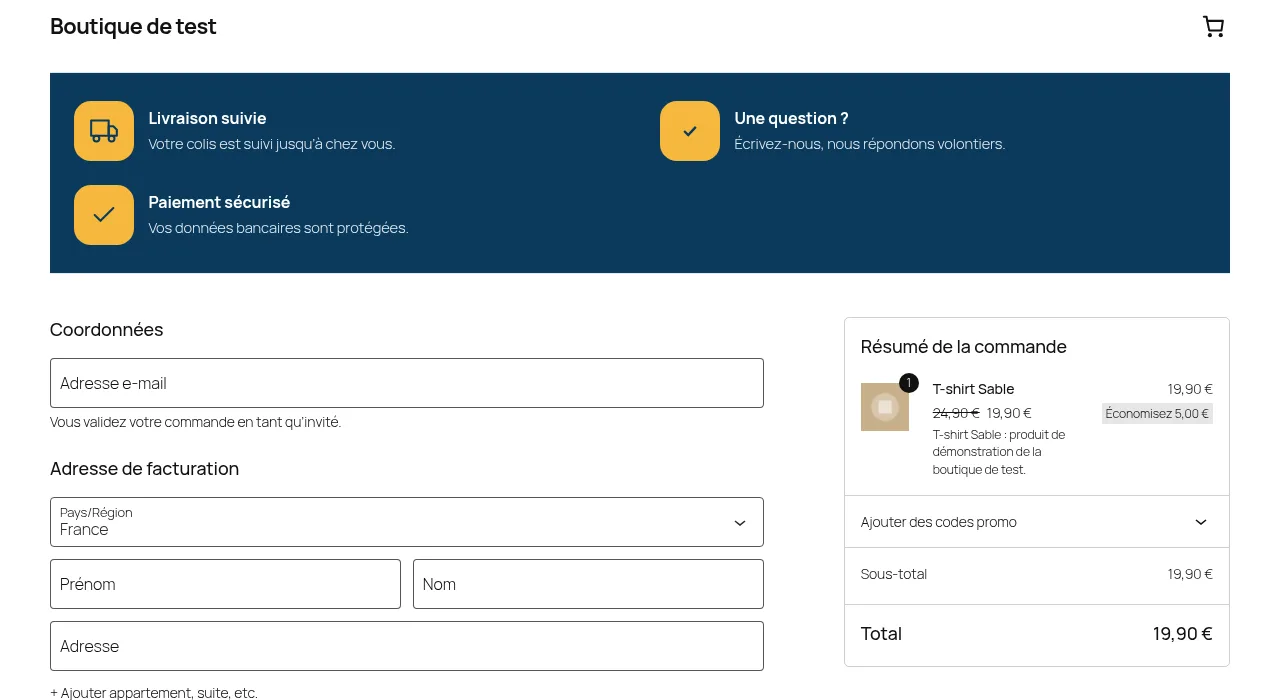
Task: Click the Coordonnées section heading
Action: click(x=106, y=330)
